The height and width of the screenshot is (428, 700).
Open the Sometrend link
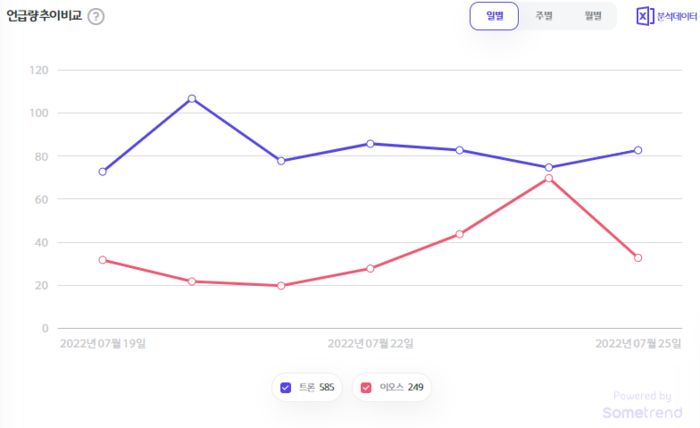643,412
